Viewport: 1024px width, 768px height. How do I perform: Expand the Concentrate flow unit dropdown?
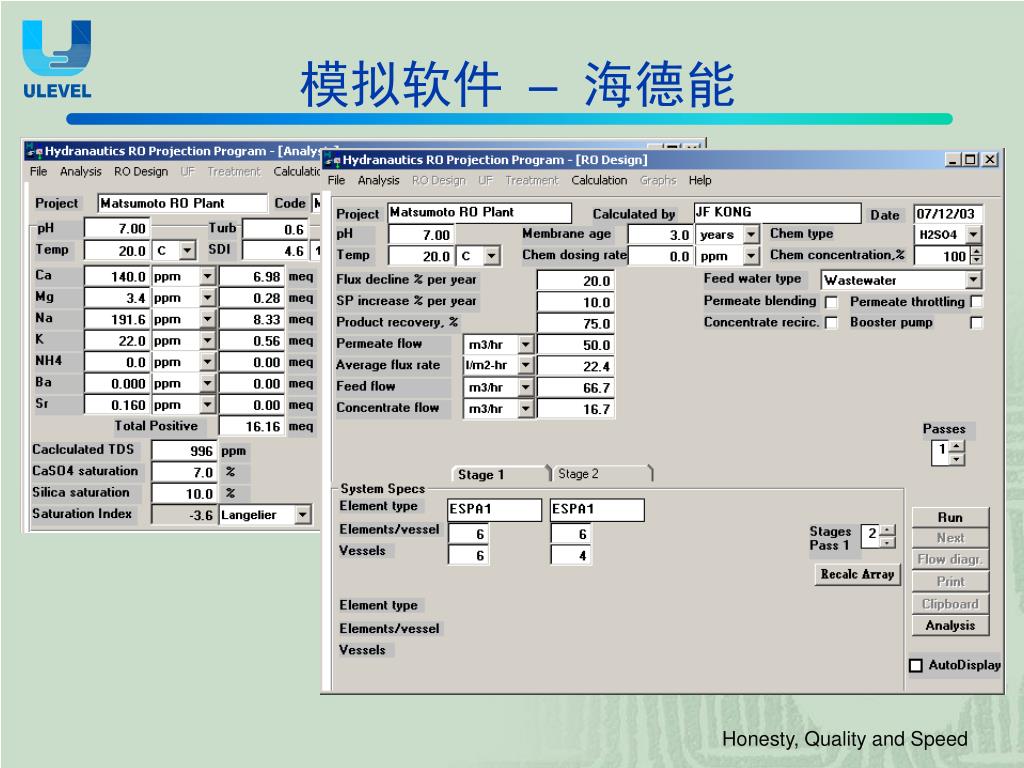point(526,409)
